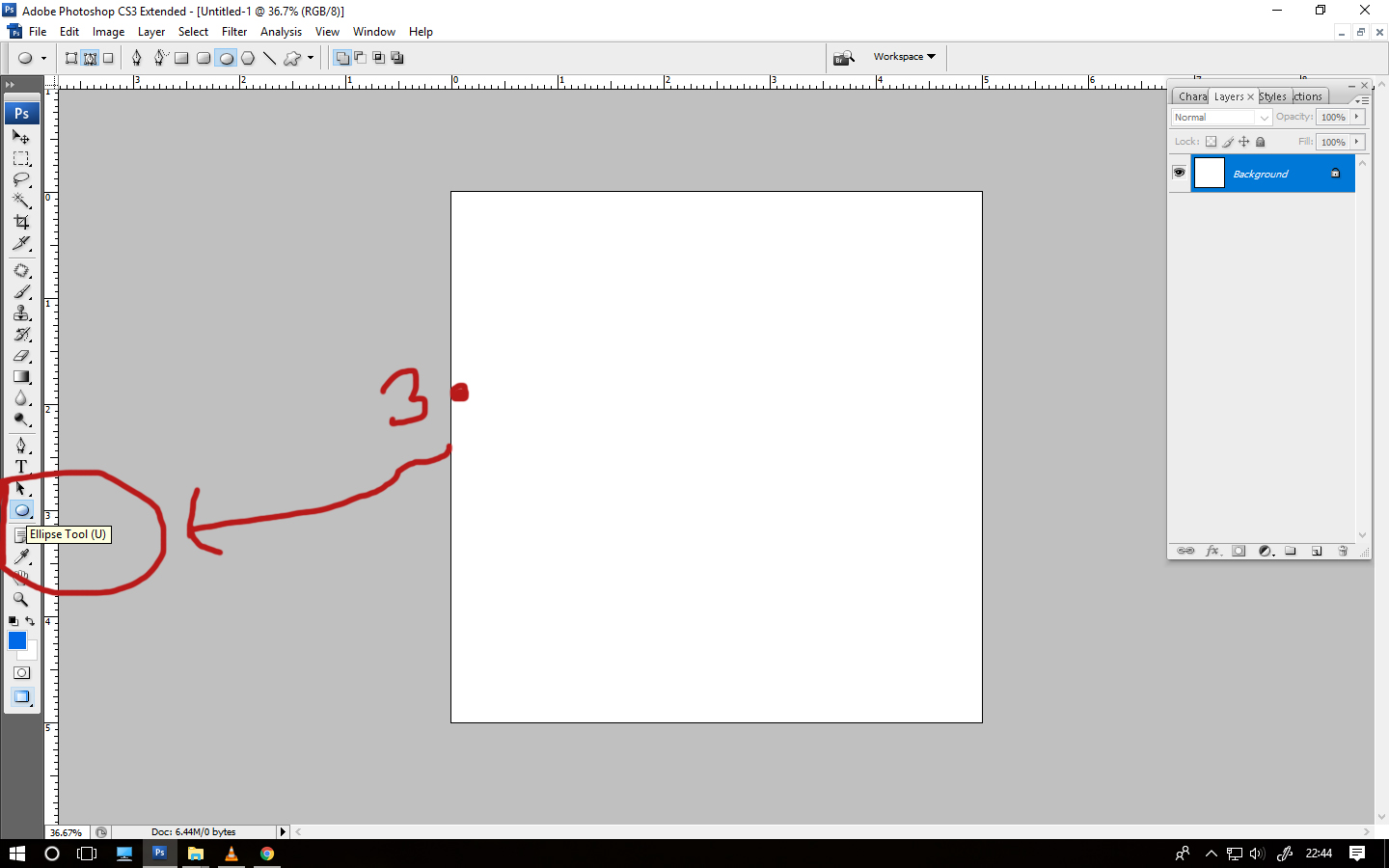Viewport: 1389px width, 868px height.
Task: Select the Eraser tool
Action: [x=21, y=356]
